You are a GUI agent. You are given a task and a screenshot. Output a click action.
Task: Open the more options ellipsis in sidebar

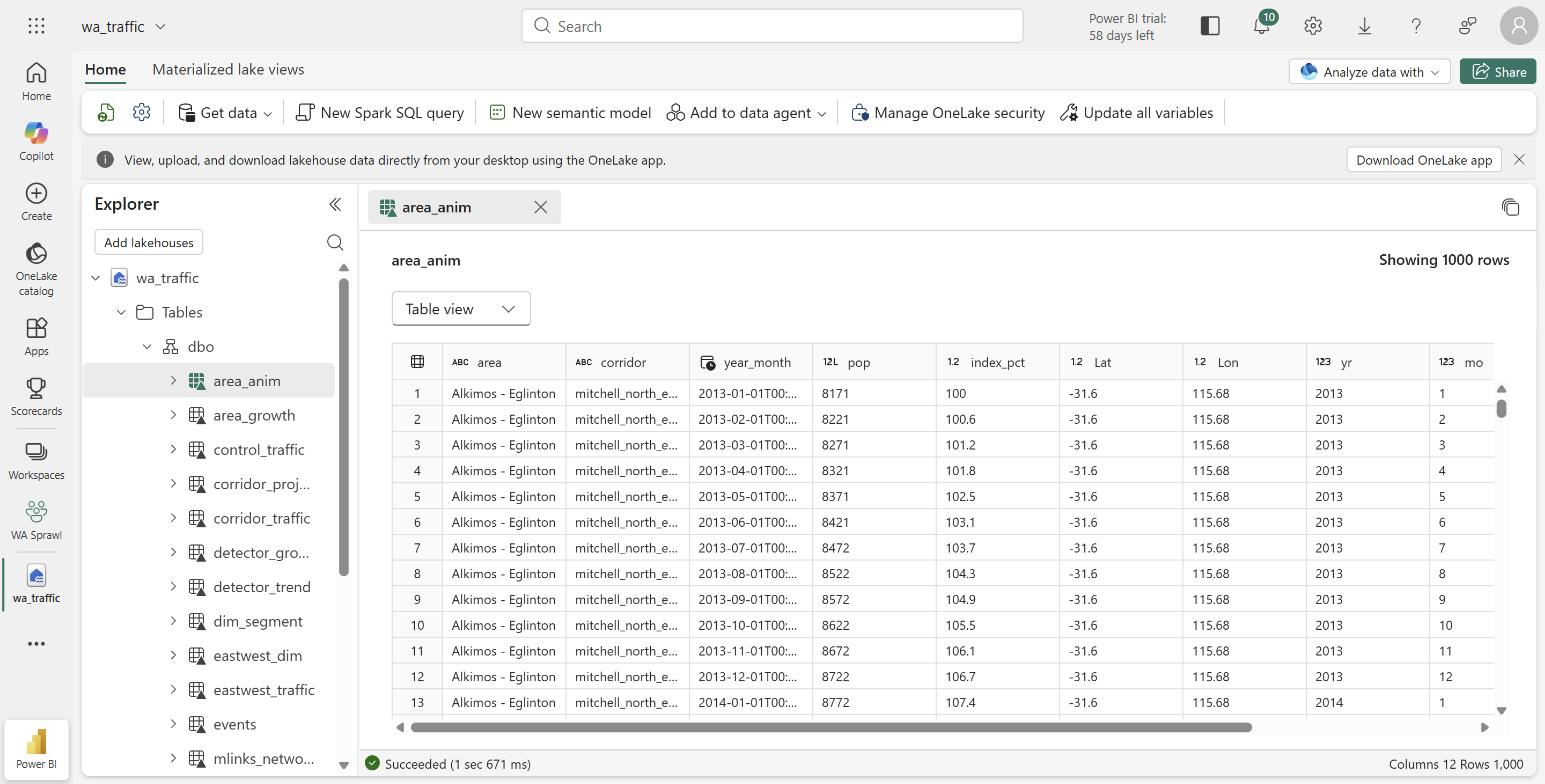point(36,644)
